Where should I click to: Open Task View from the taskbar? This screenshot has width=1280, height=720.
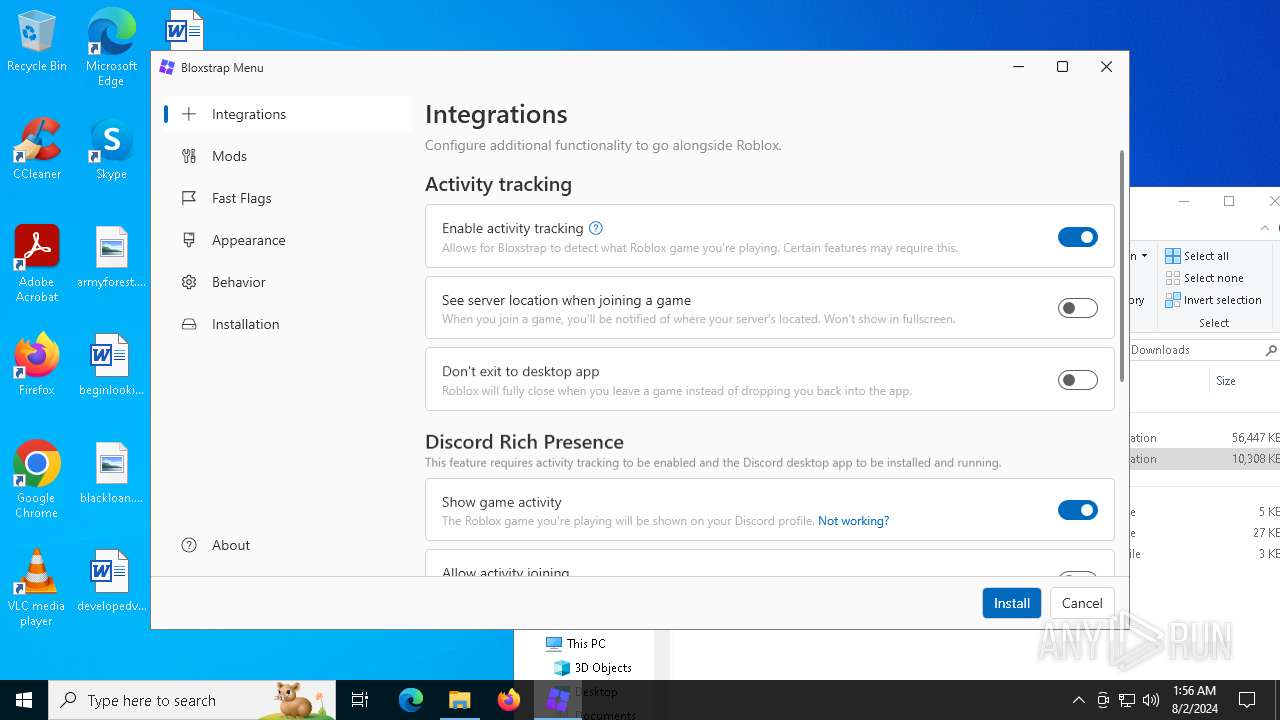[360, 700]
